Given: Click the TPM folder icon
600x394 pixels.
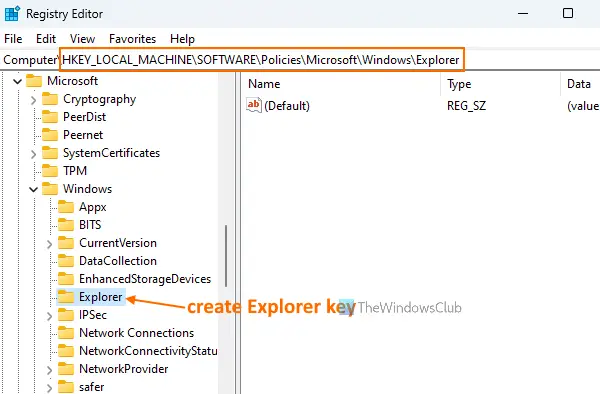Looking at the screenshot, I should click(x=50, y=171).
